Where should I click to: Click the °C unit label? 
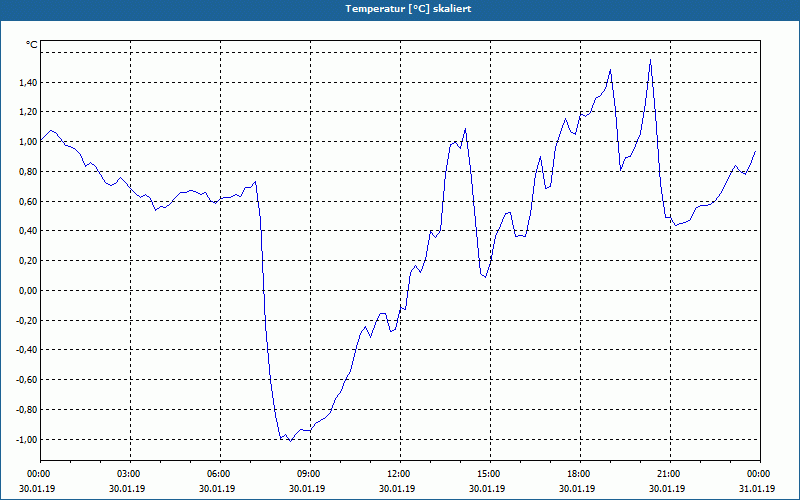coord(32,45)
